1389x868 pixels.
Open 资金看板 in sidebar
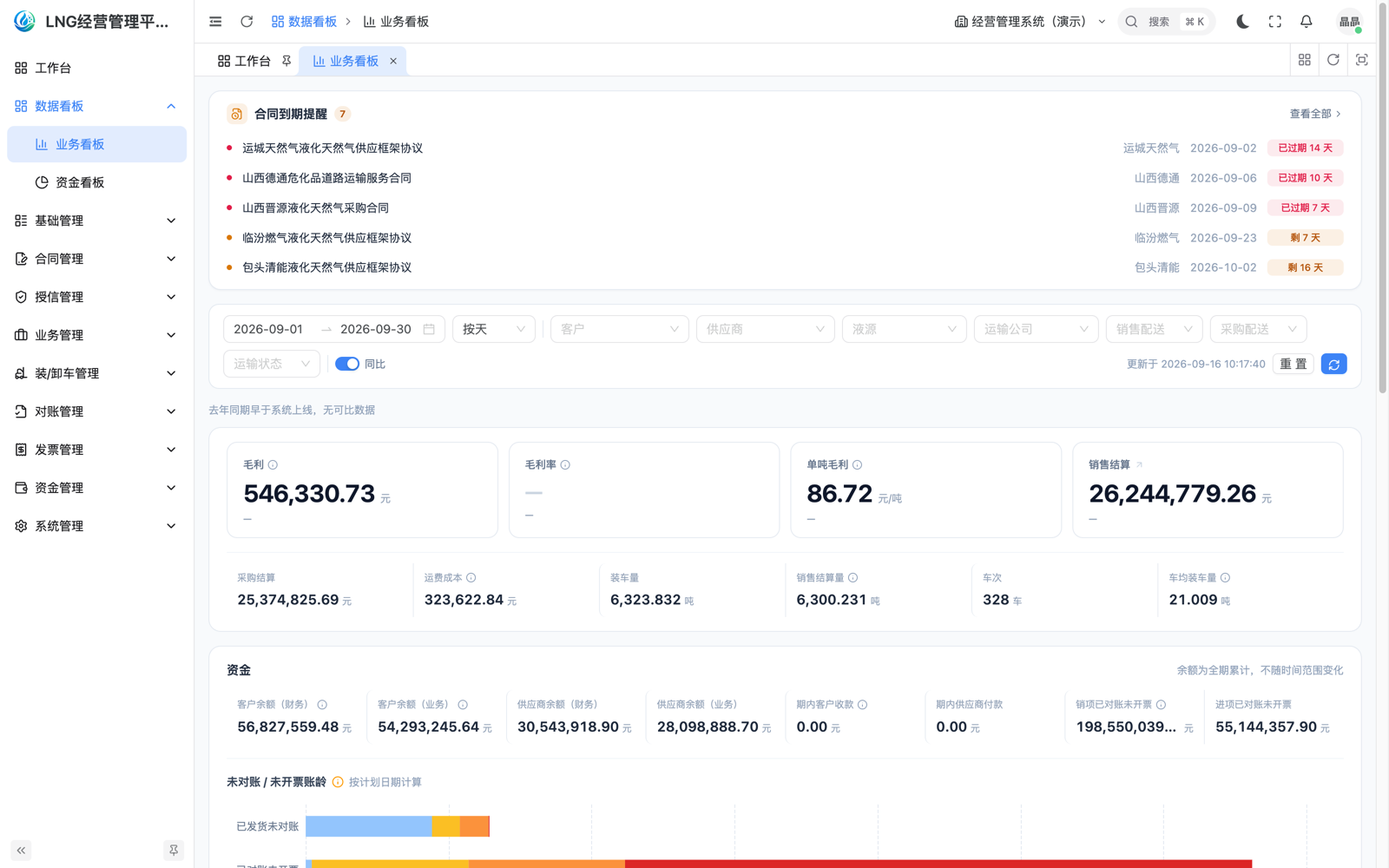(x=96, y=182)
